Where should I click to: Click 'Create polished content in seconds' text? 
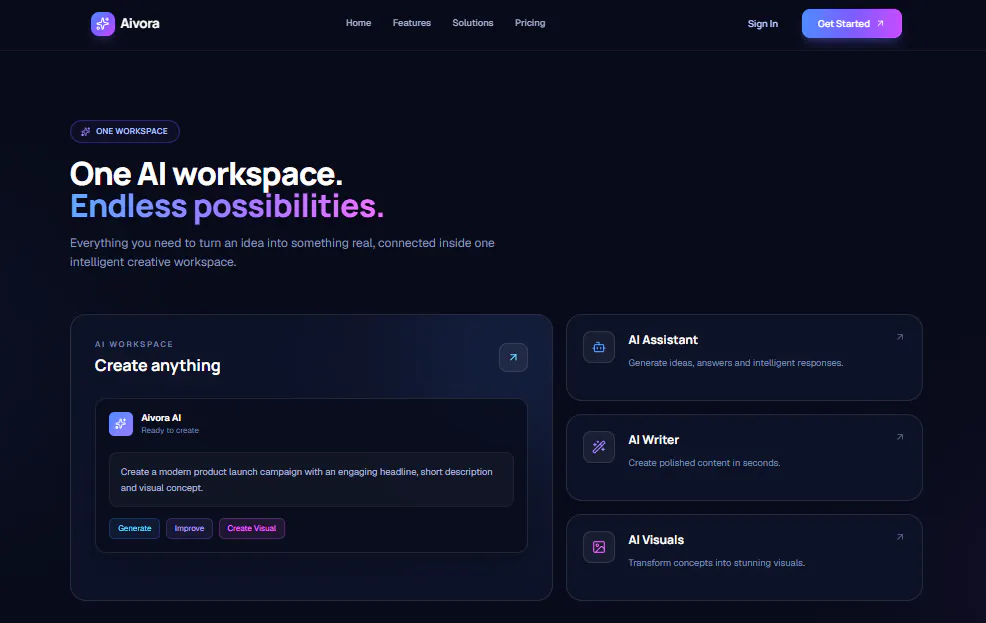tap(704, 463)
